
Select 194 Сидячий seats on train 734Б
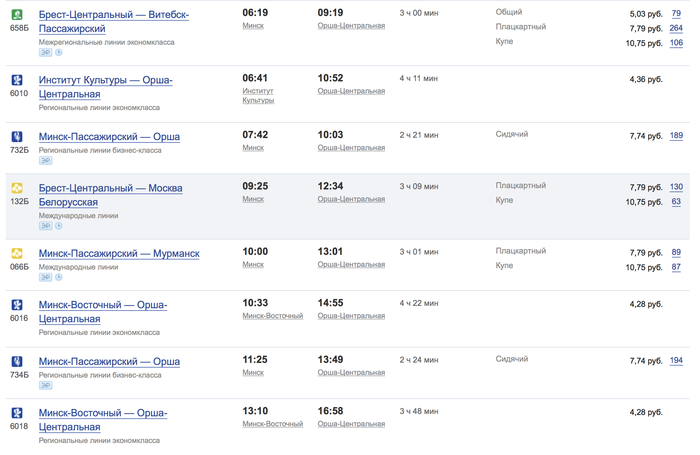676,360
